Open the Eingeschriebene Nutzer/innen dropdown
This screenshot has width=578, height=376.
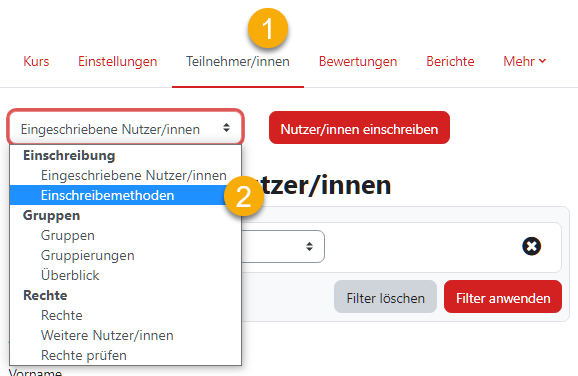click(x=125, y=129)
